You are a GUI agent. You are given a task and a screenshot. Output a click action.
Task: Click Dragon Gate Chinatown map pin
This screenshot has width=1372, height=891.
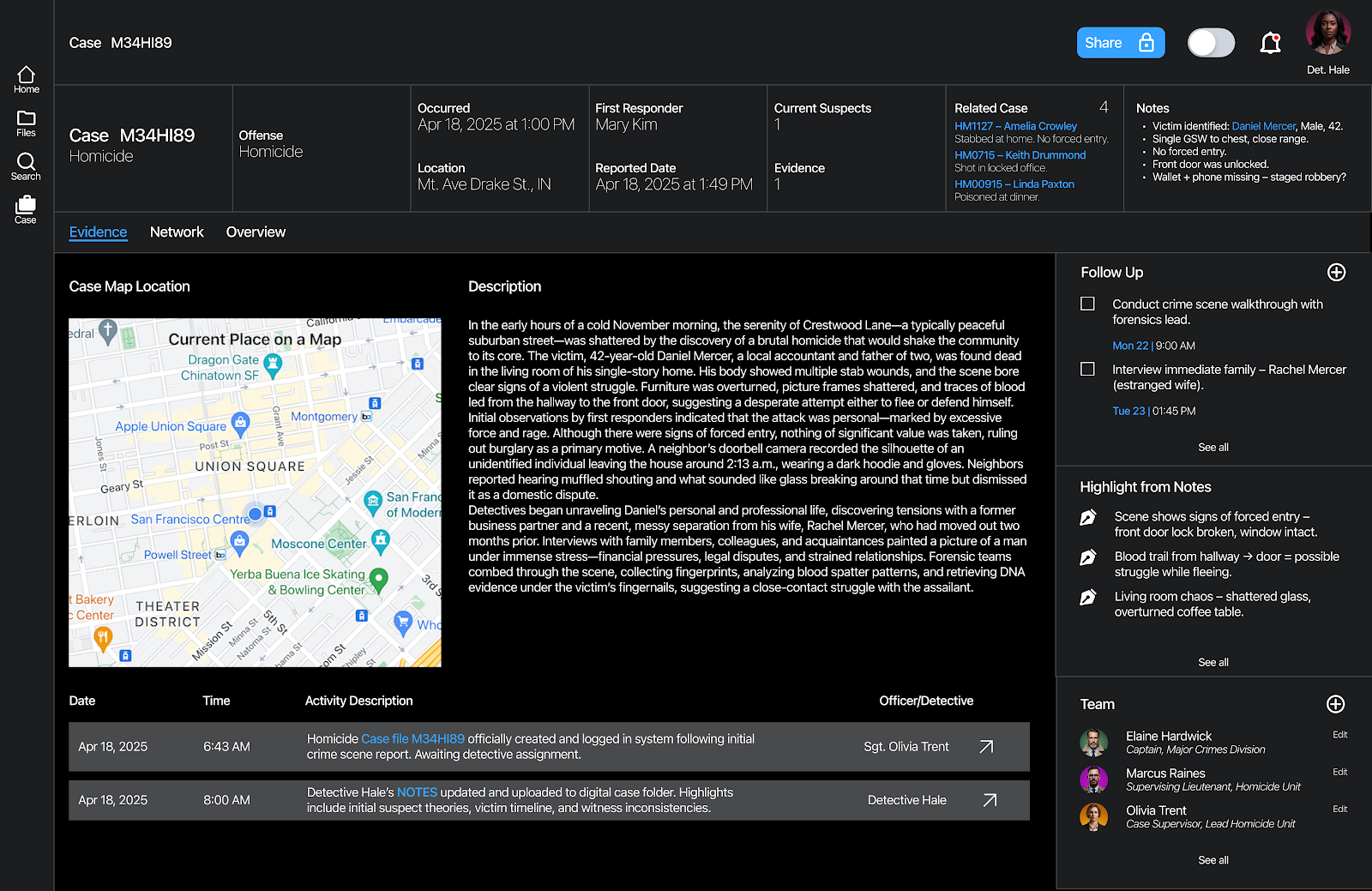pyautogui.click(x=273, y=366)
